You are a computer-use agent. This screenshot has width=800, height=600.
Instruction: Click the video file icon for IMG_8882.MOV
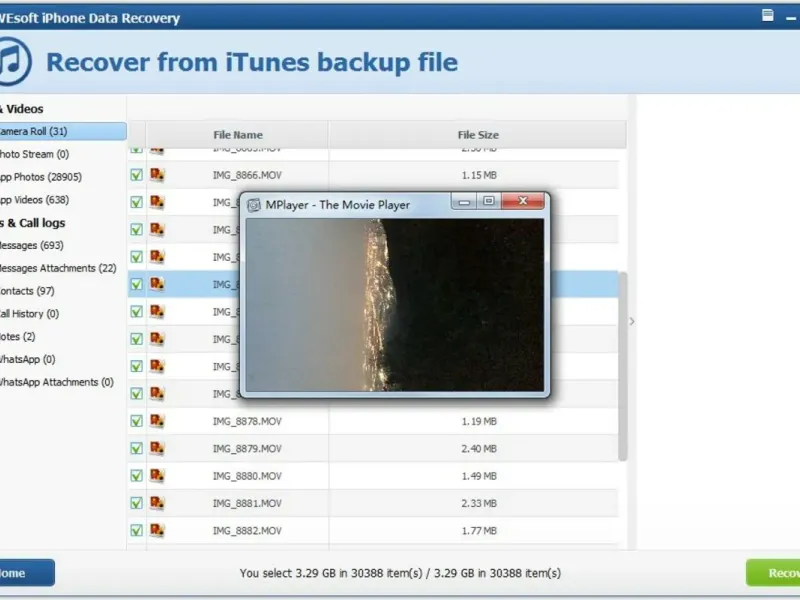click(157, 531)
